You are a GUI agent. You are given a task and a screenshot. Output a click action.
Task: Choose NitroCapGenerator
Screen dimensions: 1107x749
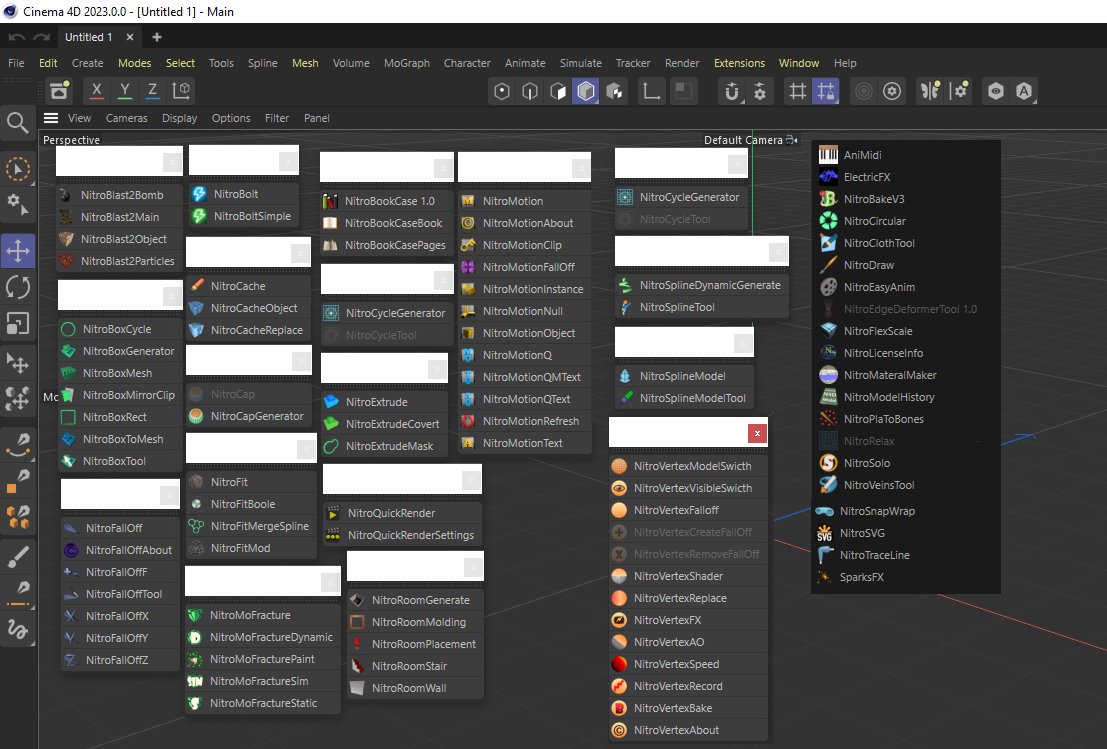pos(249,416)
